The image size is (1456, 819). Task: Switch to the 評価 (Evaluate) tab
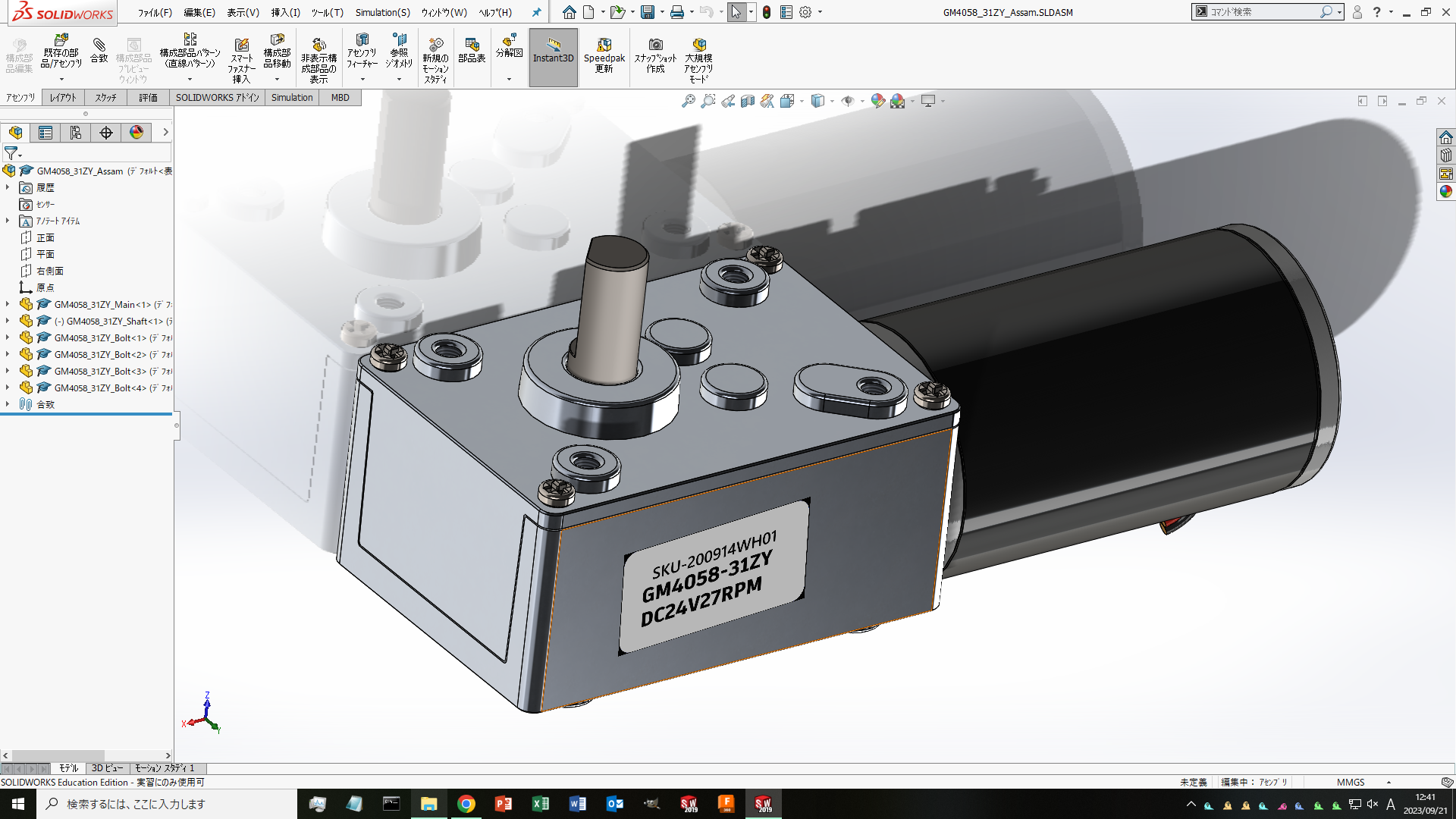coord(148,98)
